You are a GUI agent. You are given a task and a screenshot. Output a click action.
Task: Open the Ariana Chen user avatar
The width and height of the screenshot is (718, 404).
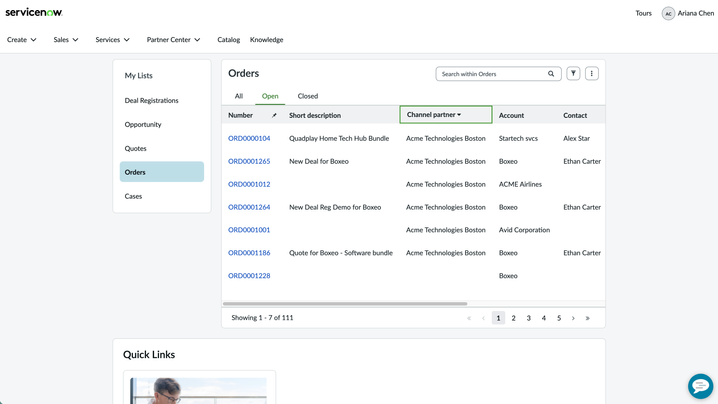coord(668,14)
